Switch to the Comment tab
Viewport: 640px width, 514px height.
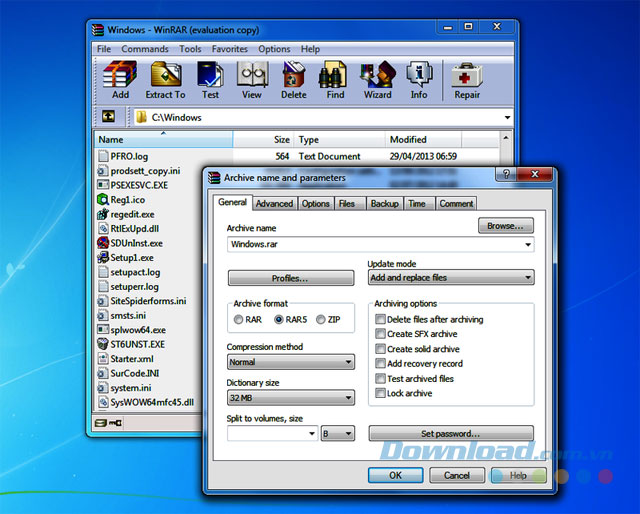pos(456,203)
